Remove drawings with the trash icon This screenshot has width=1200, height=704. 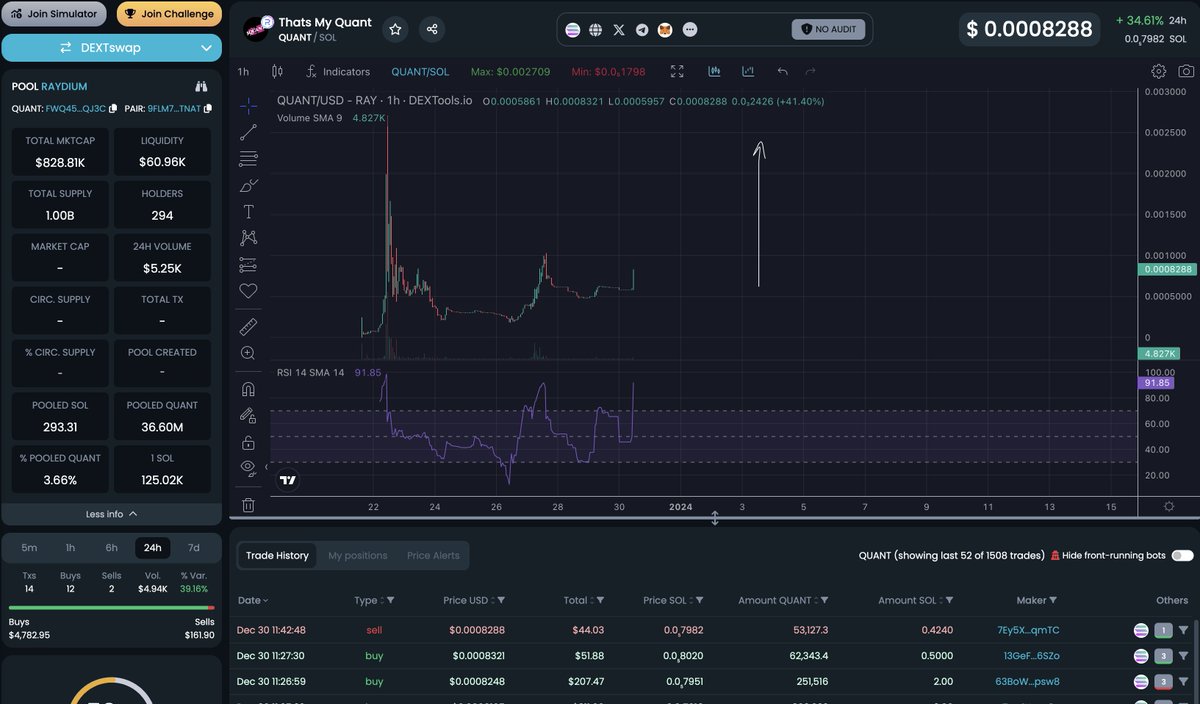248,505
